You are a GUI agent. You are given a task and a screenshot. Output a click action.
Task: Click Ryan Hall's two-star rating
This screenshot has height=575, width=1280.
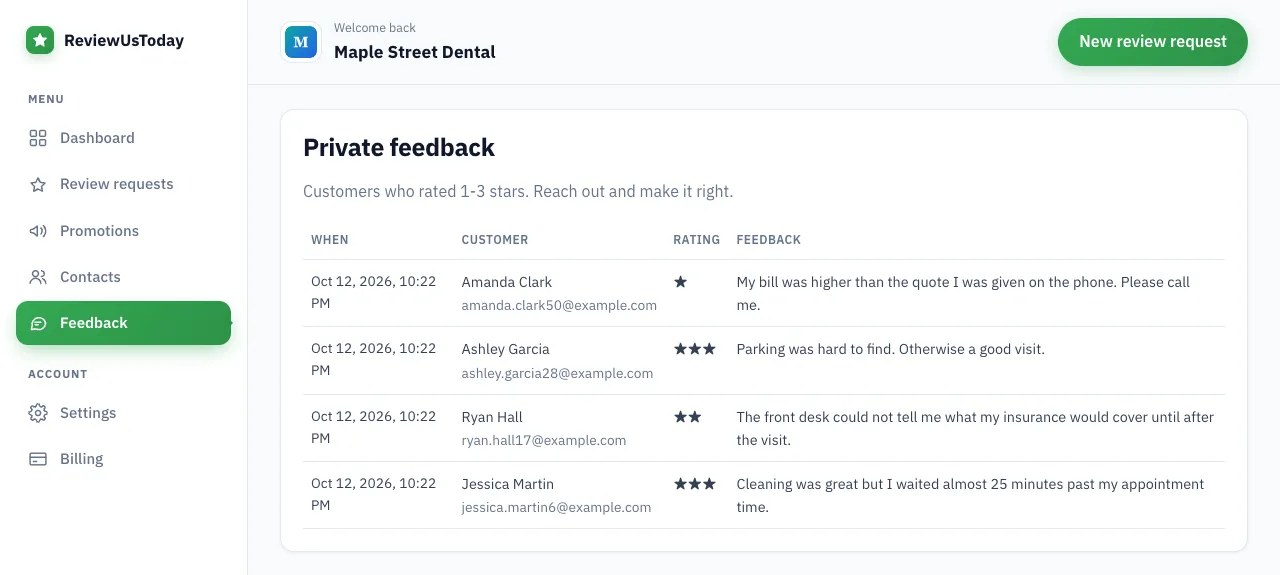point(687,417)
